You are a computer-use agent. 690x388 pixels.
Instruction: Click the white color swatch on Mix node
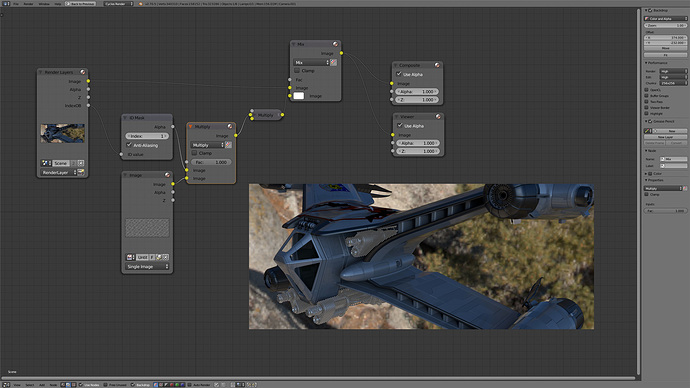pos(299,95)
